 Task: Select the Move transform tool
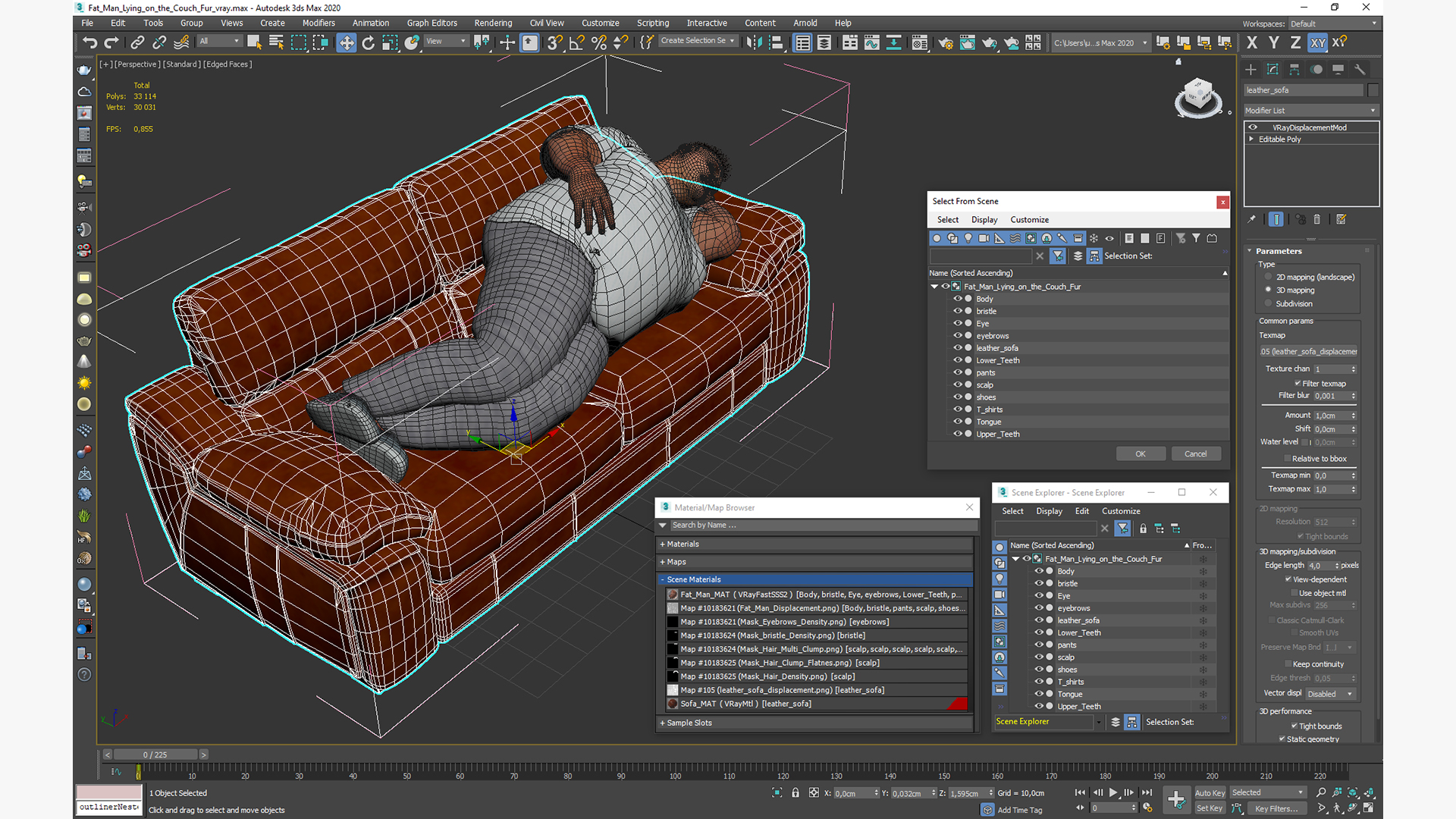pos(347,42)
